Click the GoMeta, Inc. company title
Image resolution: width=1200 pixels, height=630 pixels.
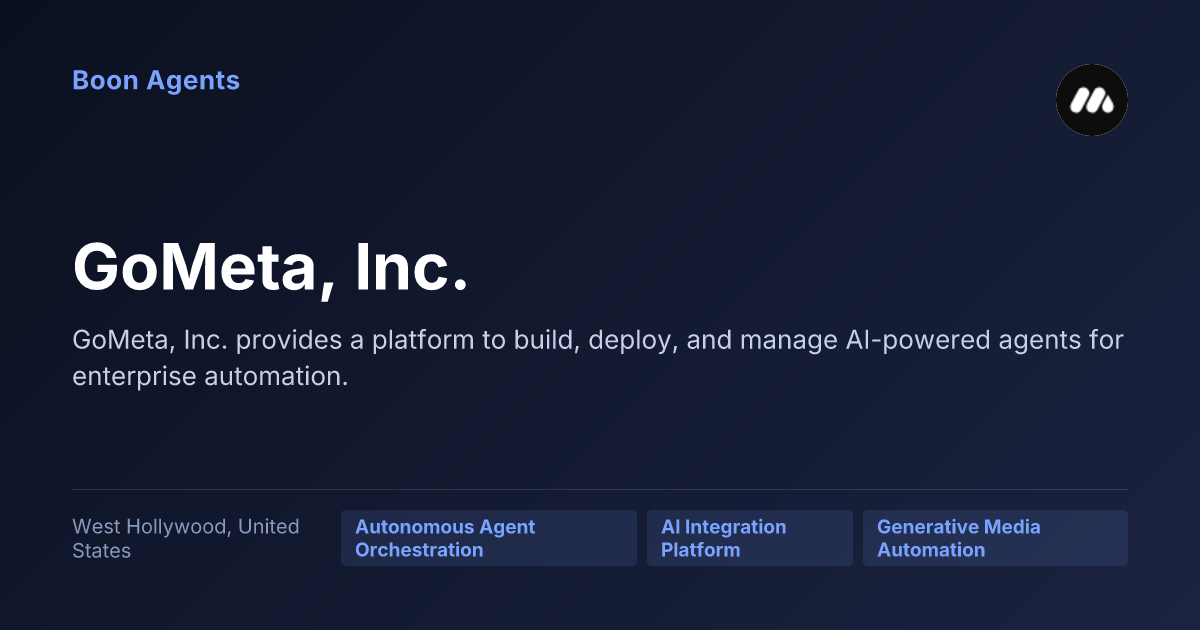tap(271, 266)
